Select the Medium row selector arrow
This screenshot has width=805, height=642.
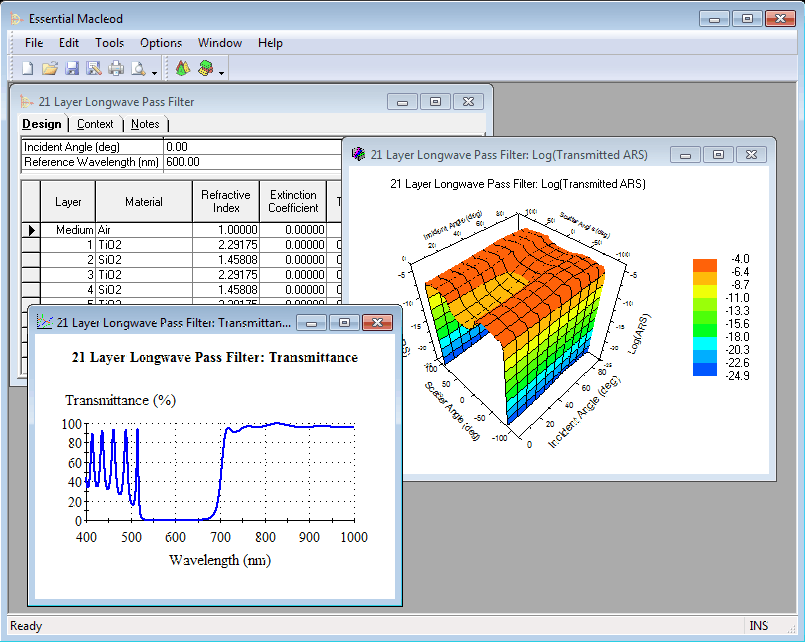31,230
